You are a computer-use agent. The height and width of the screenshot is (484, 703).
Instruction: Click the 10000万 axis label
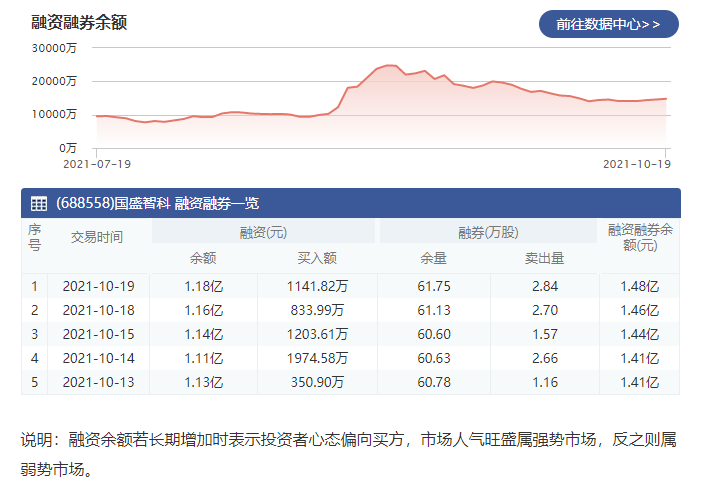tap(54, 114)
